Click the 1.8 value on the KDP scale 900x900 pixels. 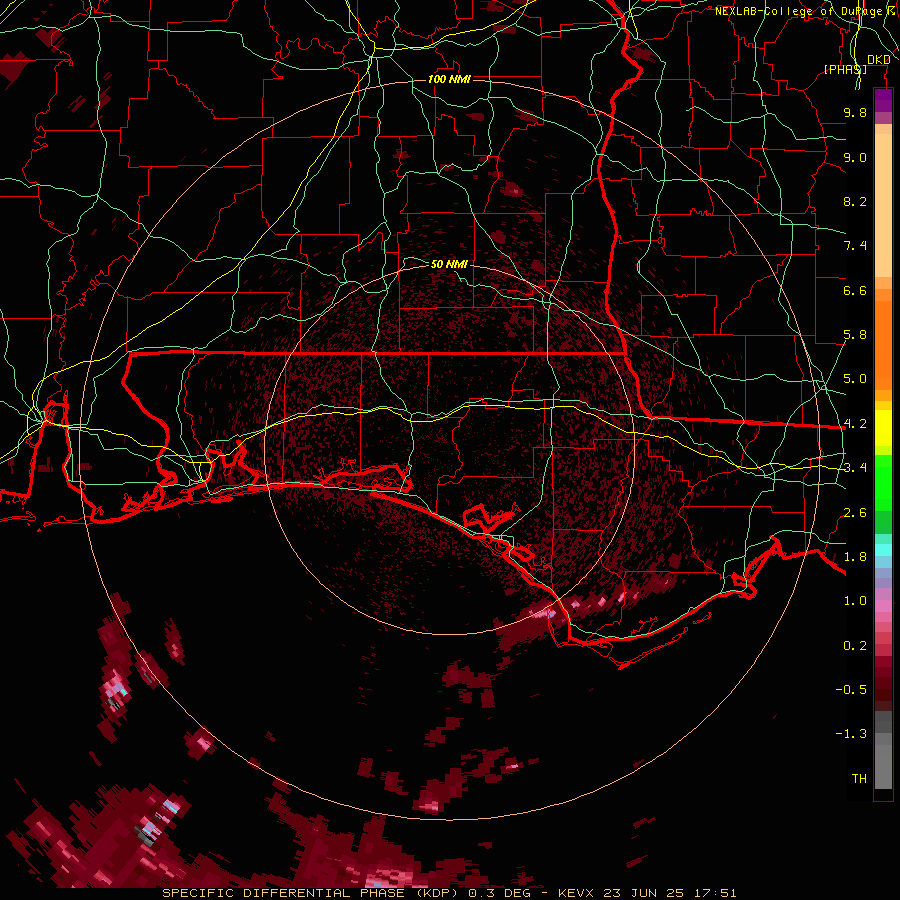(x=855, y=557)
